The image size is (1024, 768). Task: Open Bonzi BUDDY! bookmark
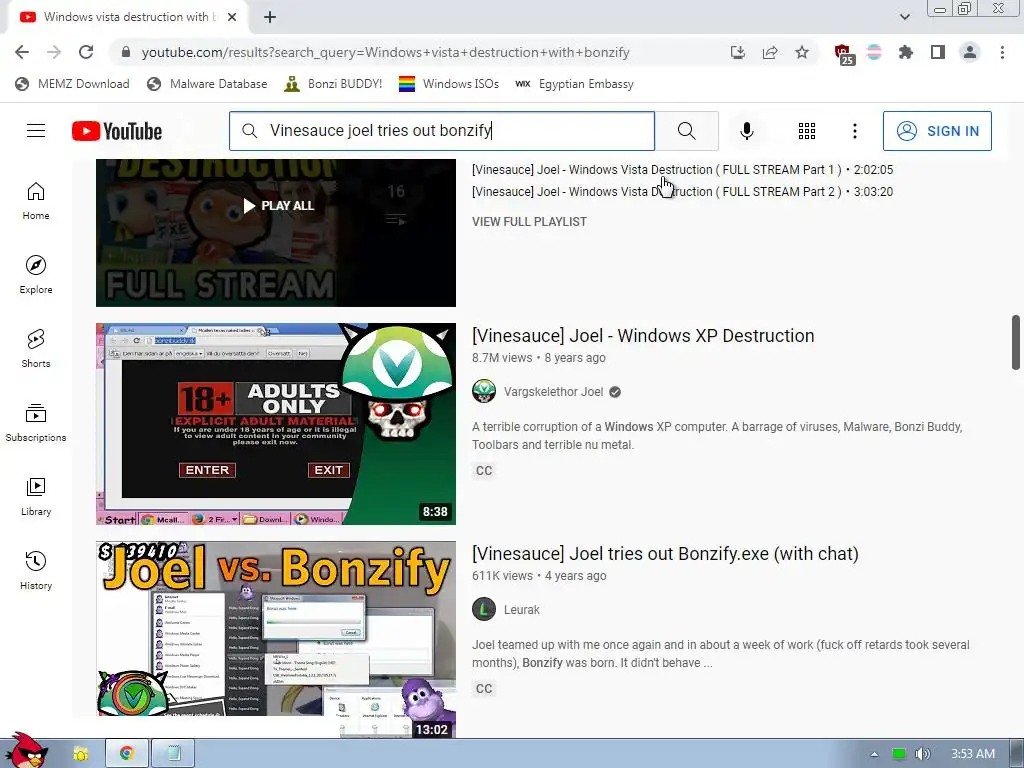(x=333, y=84)
